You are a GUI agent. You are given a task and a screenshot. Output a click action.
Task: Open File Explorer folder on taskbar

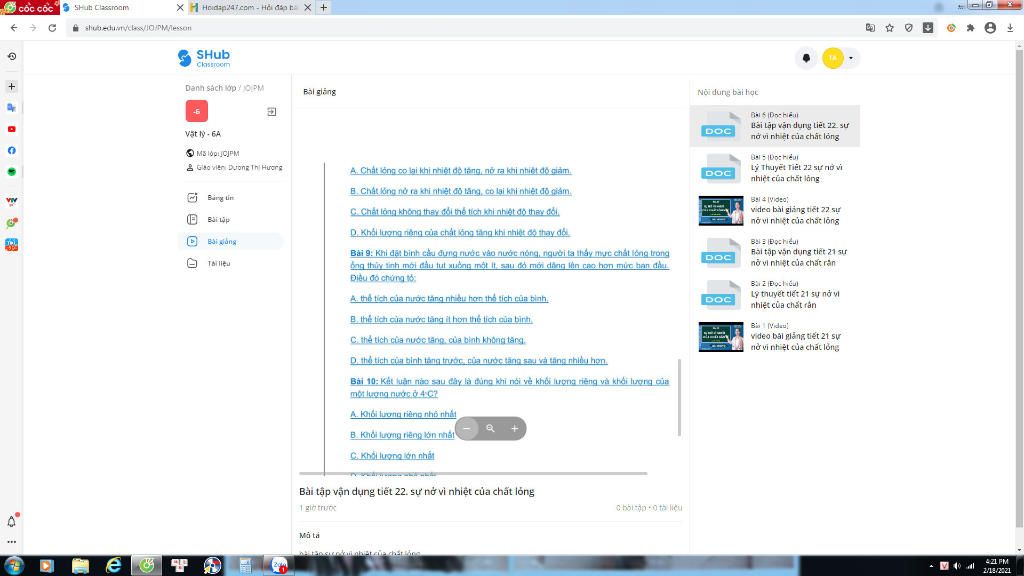click(80, 566)
